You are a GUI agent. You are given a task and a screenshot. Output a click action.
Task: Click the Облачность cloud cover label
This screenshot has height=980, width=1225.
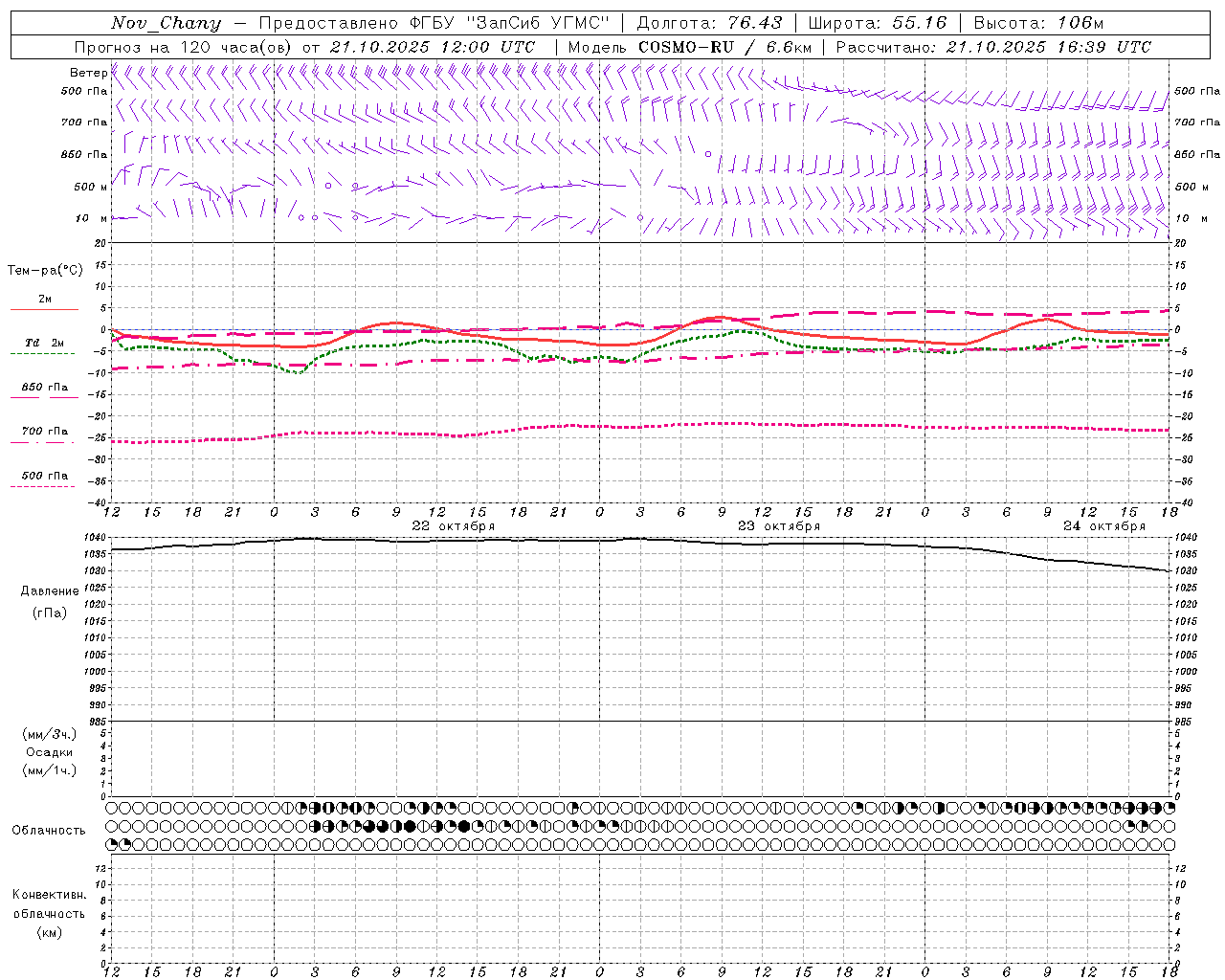click(x=49, y=831)
